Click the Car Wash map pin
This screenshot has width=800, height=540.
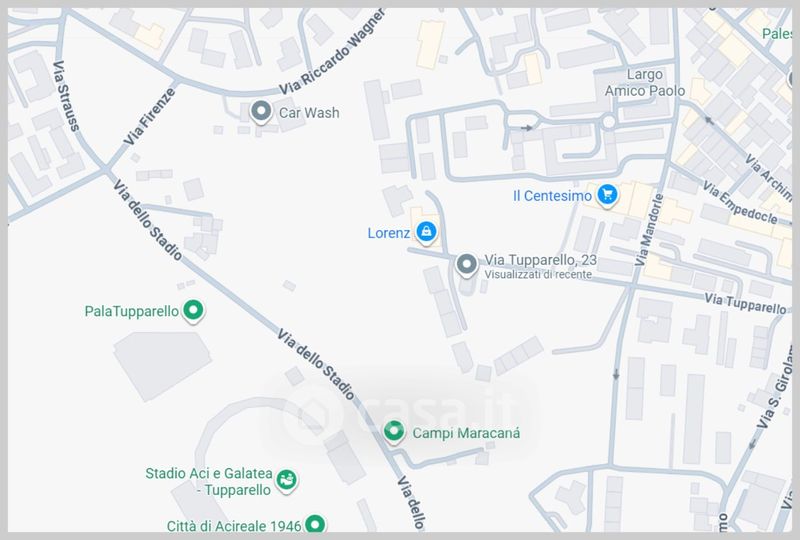click(x=261, y=112)
